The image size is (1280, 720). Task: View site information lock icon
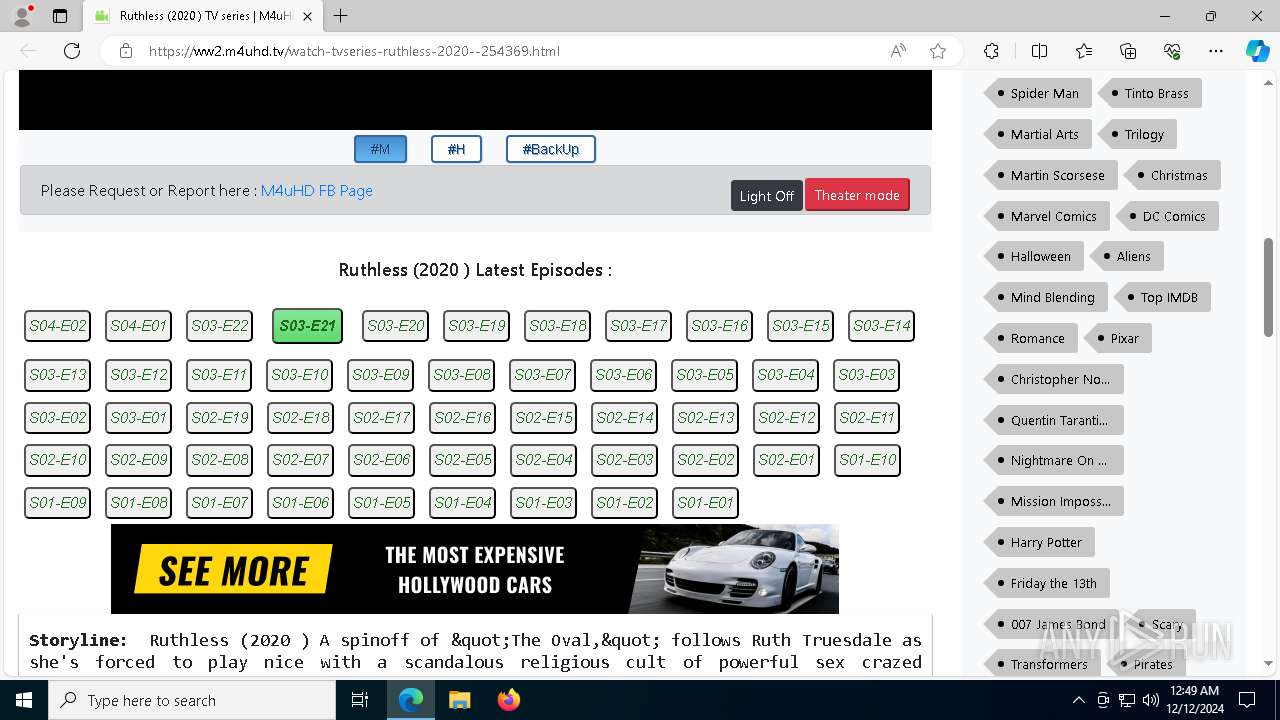126,51
